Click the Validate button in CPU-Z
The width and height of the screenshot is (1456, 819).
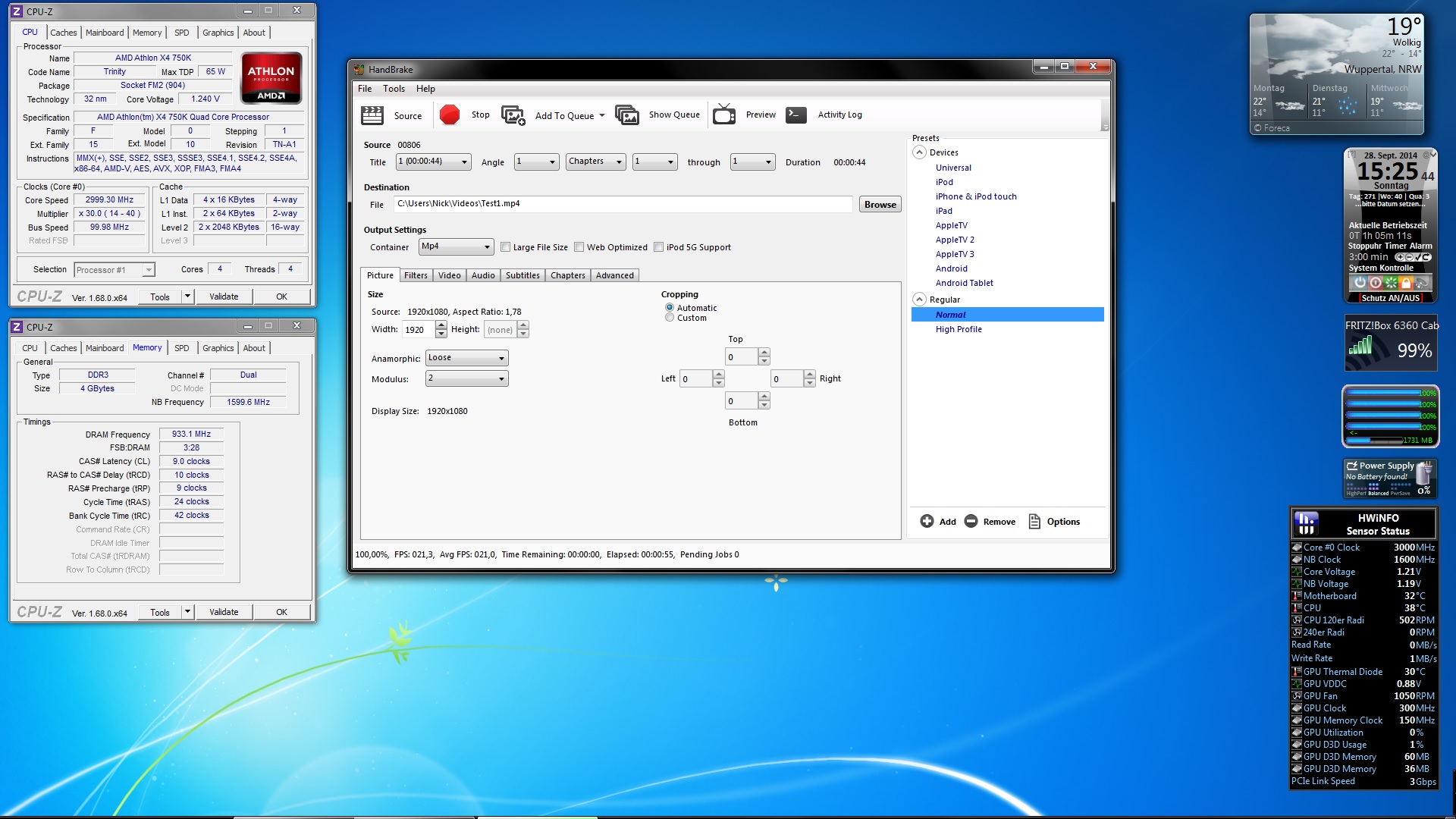click(224, 297)
